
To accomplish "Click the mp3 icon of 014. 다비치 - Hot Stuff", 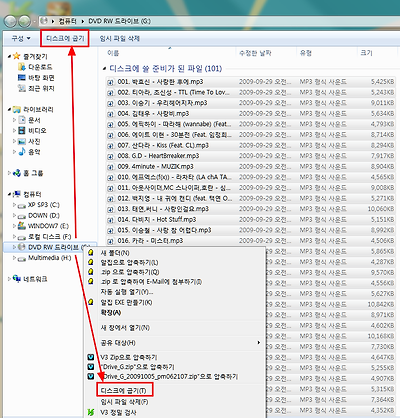I will [111, 220].
